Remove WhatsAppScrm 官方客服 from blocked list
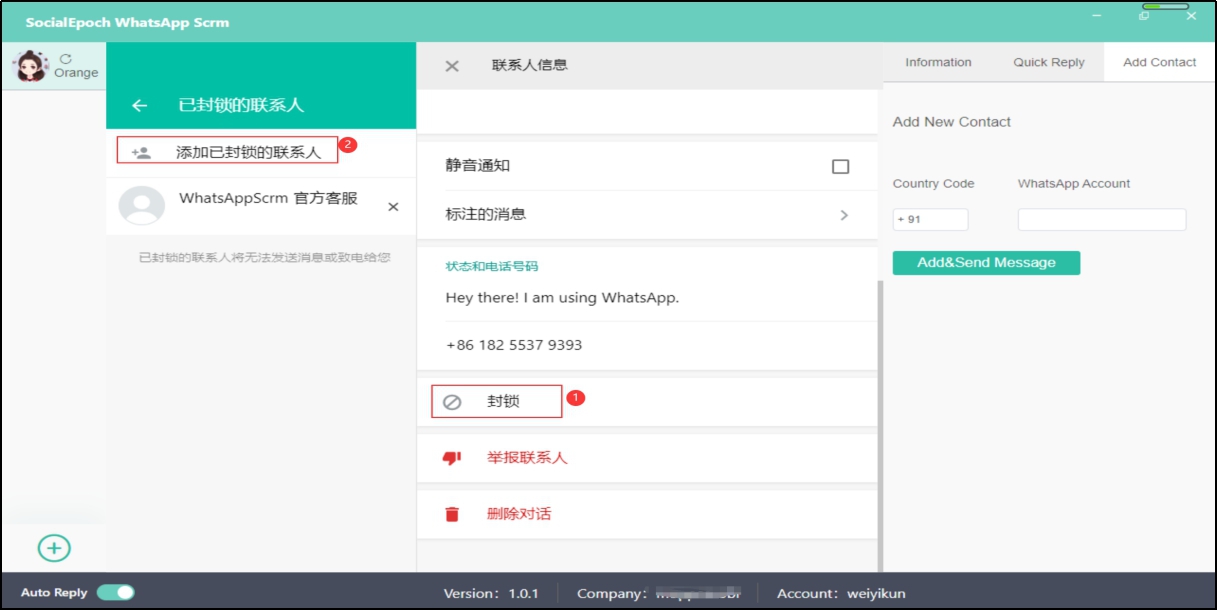1219x611 pixels. click(x=393, y=207)
